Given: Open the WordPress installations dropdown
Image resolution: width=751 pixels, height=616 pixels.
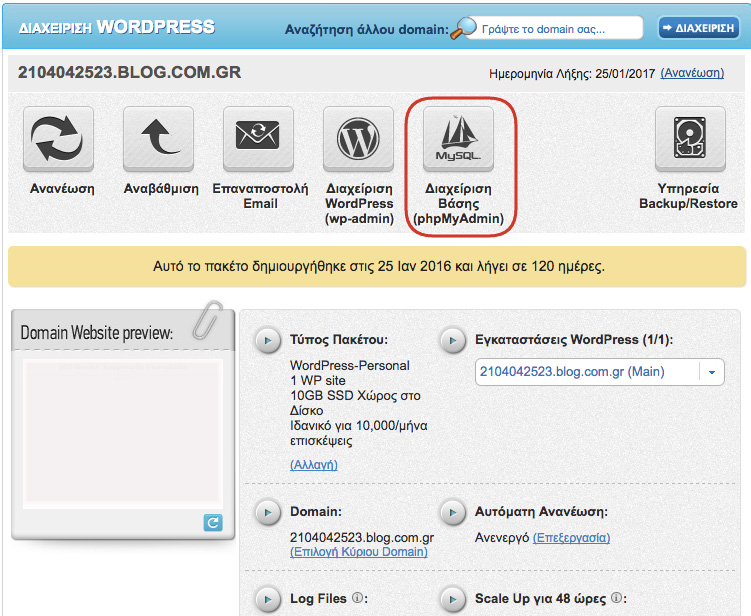Looking at the screenshot, I should 600,372.
